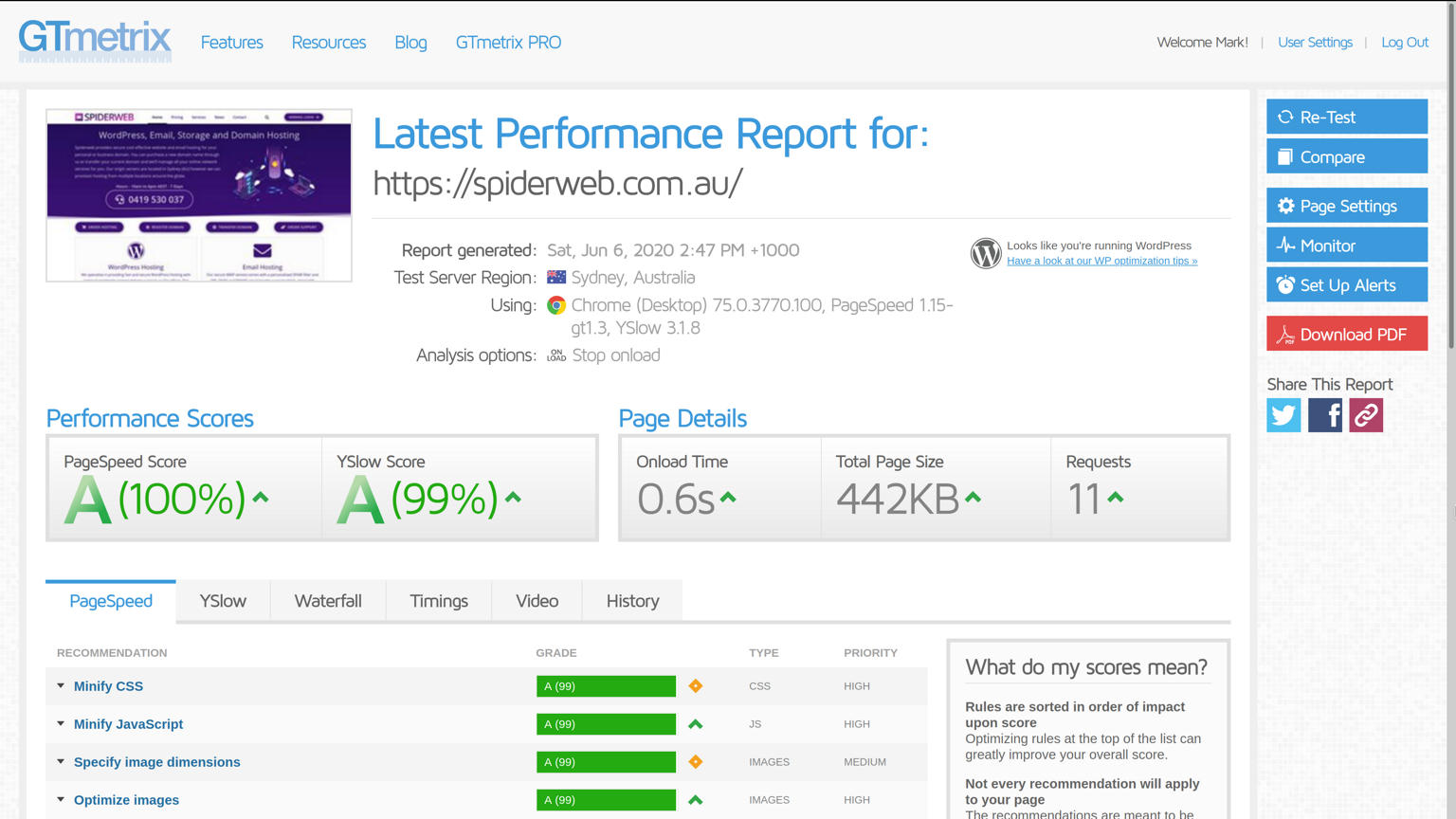Click the Australia flag icon

pyautogui.click(x=556, y=278)
